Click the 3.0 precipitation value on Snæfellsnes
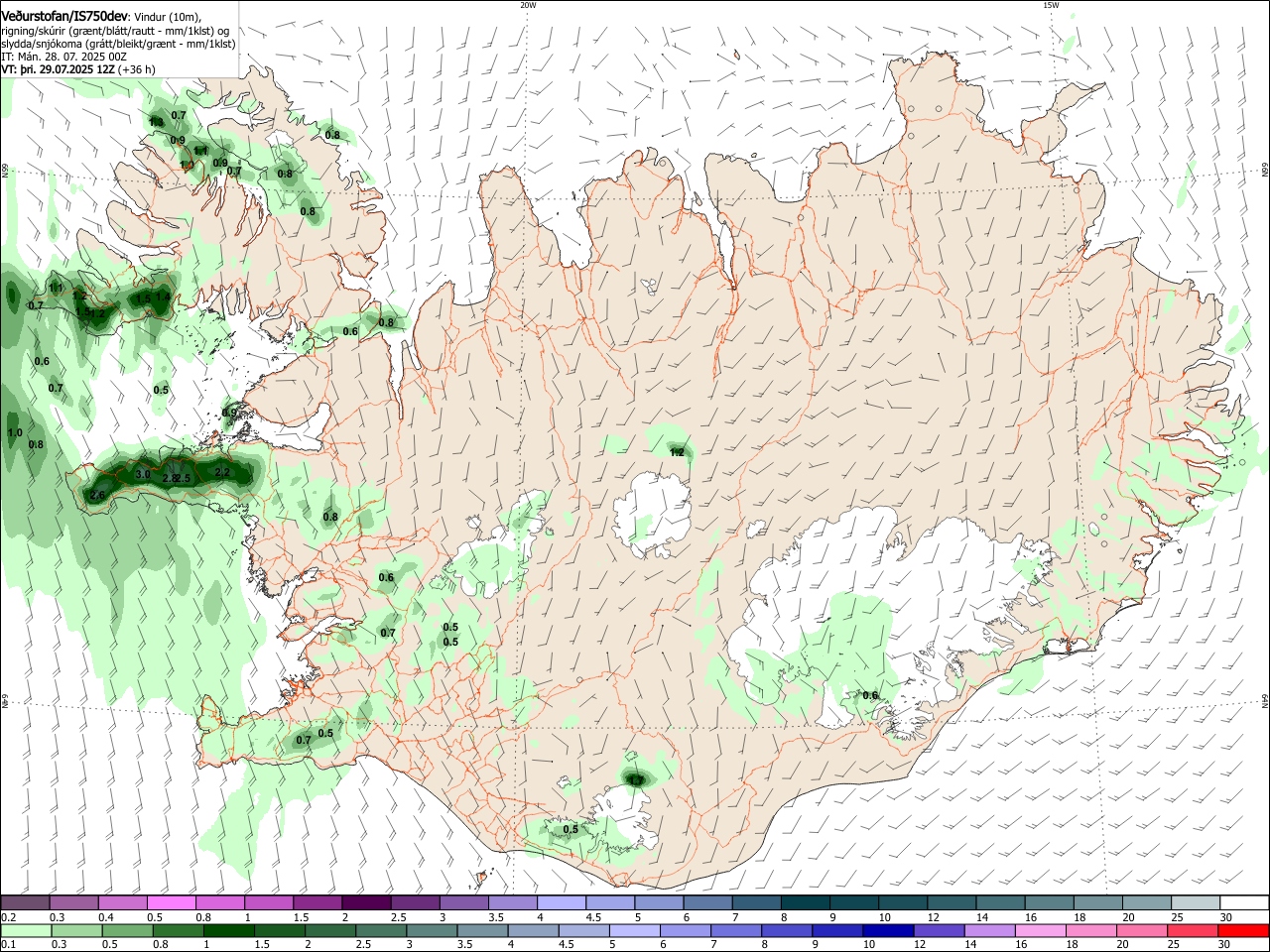1270x952 pixels. click(x=142, y=475)
